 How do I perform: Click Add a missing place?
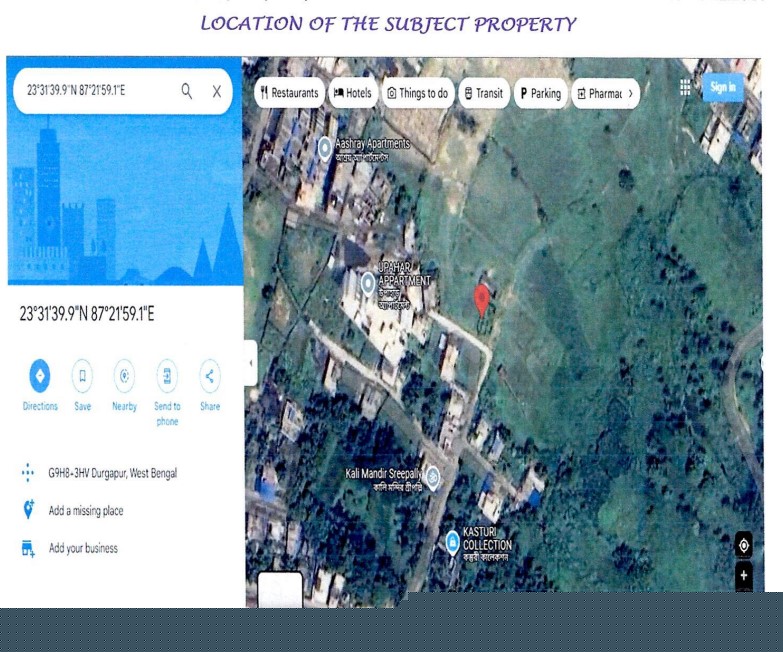click(x=86, y=510)
